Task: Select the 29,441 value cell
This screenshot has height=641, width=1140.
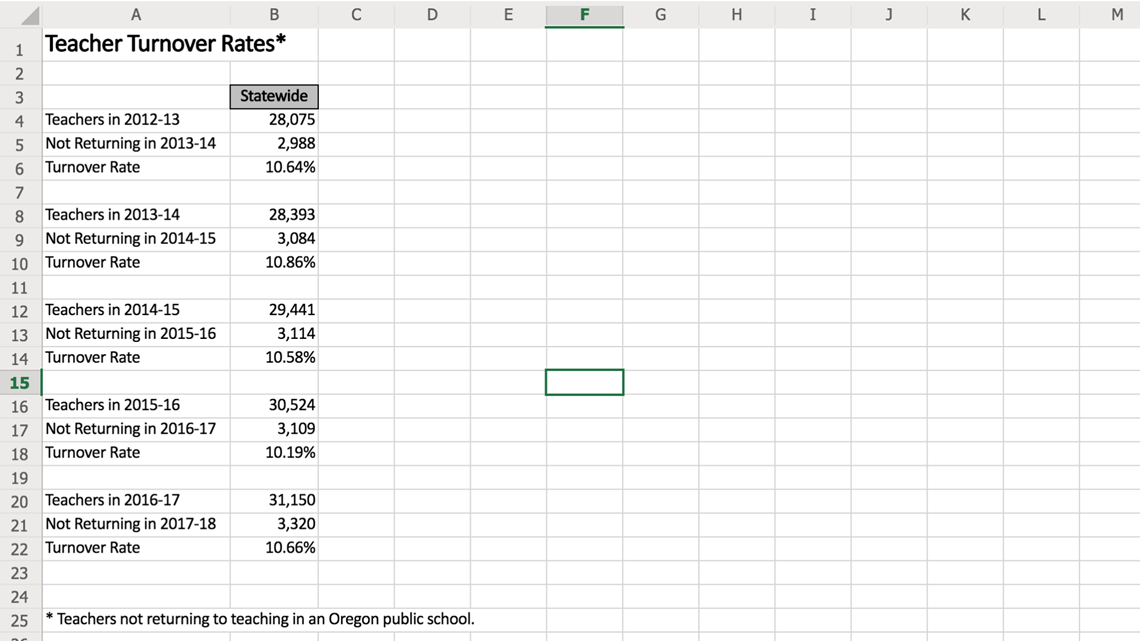Action: (274, 310)
